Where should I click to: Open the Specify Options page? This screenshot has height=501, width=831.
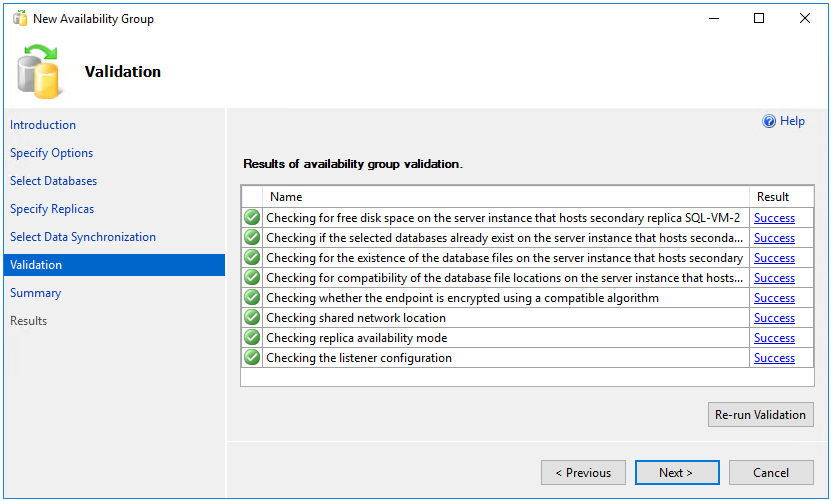(52, 153)
